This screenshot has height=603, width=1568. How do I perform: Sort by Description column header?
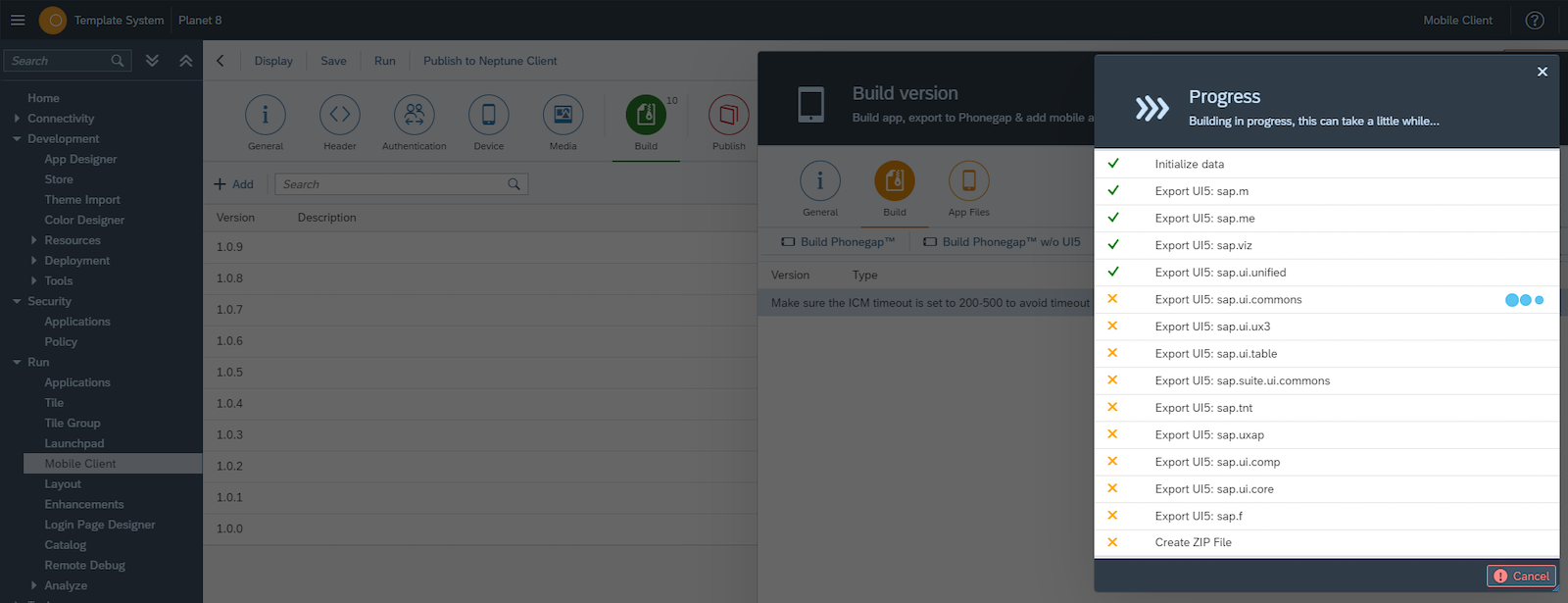pyautogui.click(x=327, y=218)
